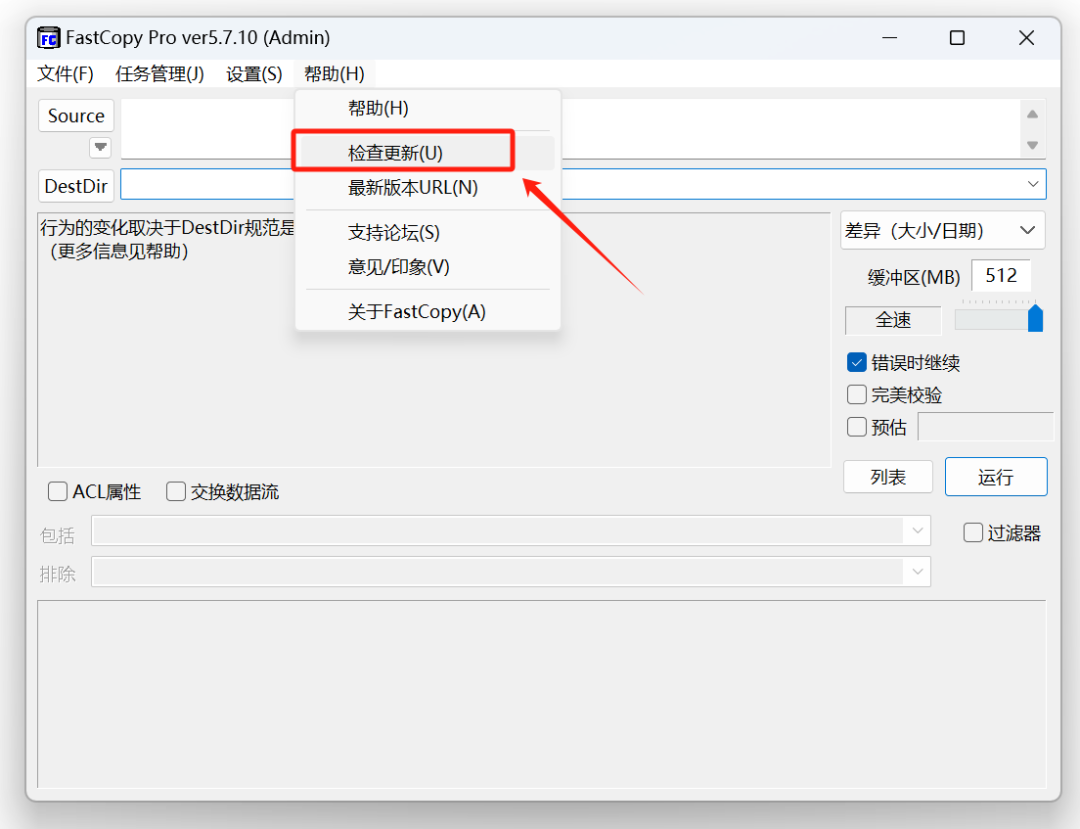Viewport: 1080px width, 829px height.
Task: Click the 全速 speed button
Action: click(x=893, y=320)
